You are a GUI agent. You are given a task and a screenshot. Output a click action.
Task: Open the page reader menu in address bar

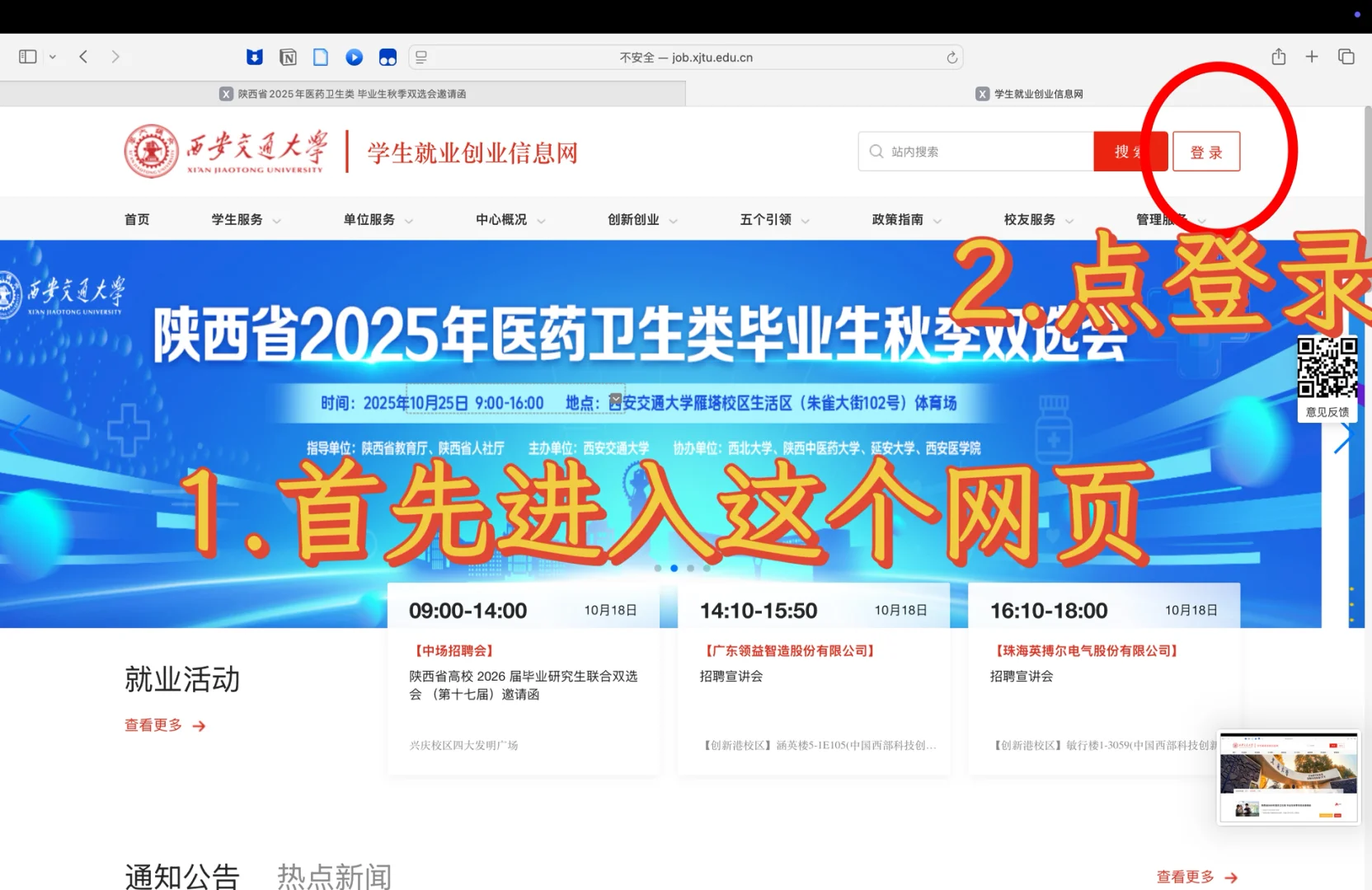[x=421, y=57]
